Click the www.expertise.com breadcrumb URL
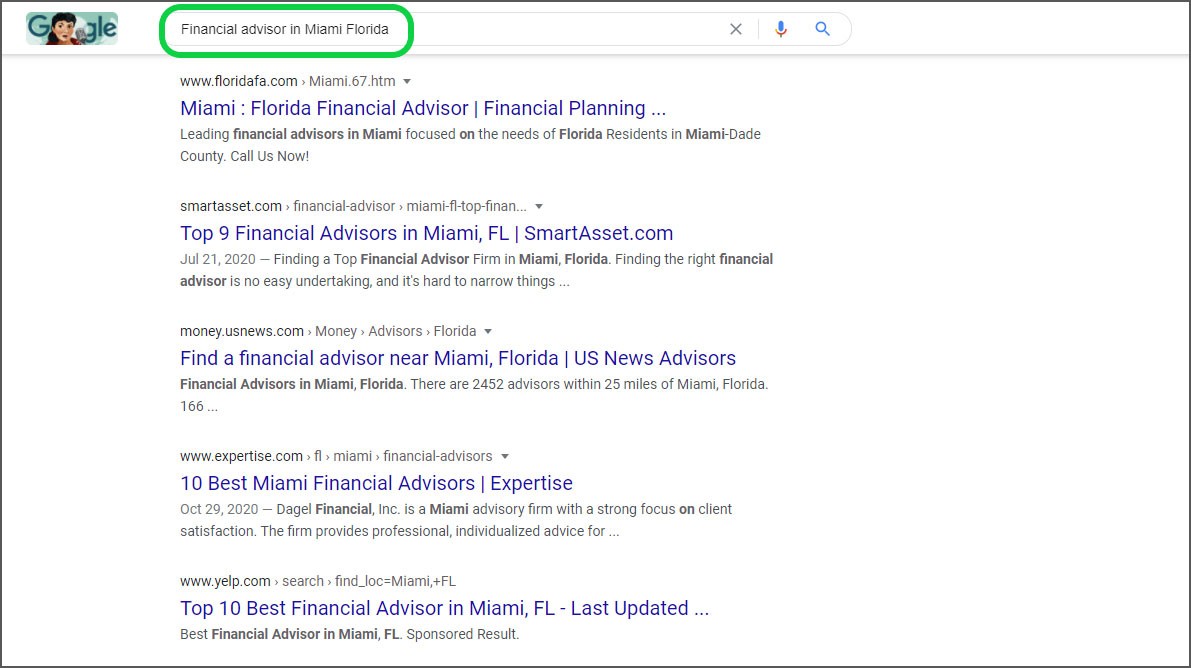Screen dimensions: 1191x668 [241, 456]
